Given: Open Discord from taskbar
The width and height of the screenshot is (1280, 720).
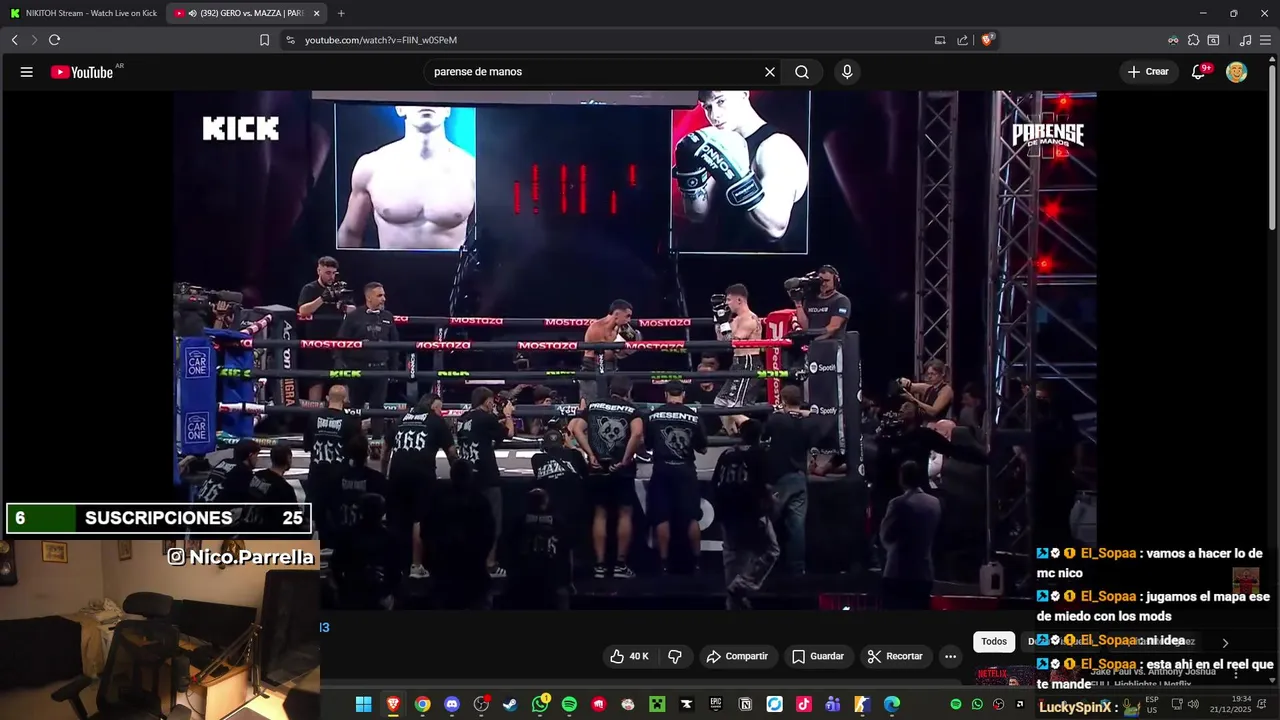Looking at the screenshot, I should coord(452,704).
